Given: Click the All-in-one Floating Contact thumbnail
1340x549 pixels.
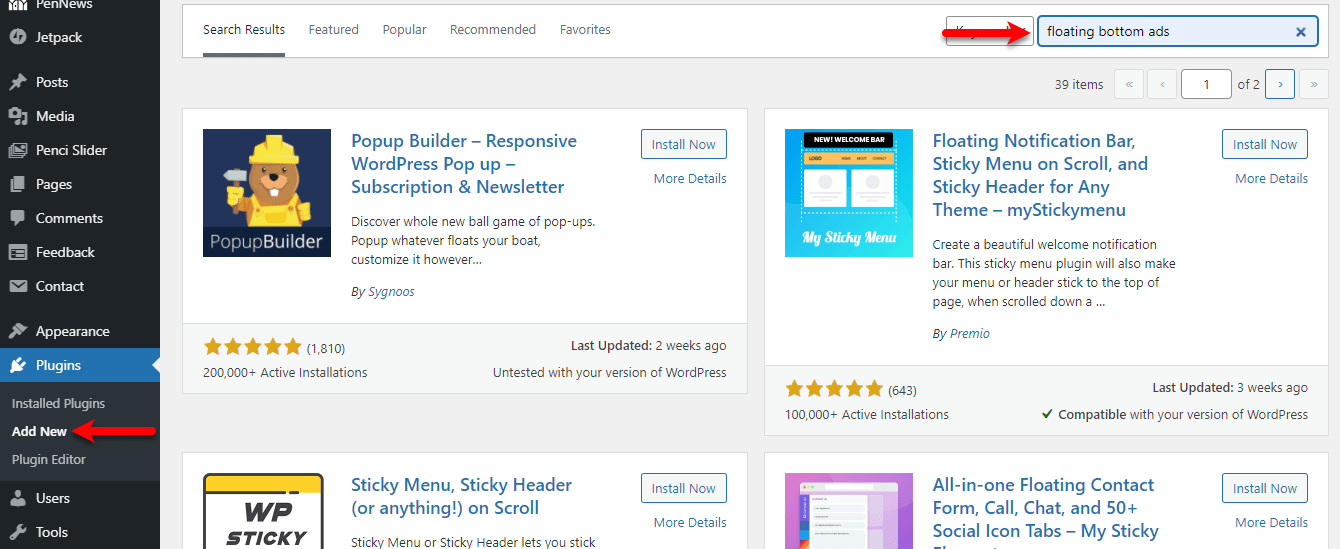Looking at the screenshot, I should (x=849, y=511).
